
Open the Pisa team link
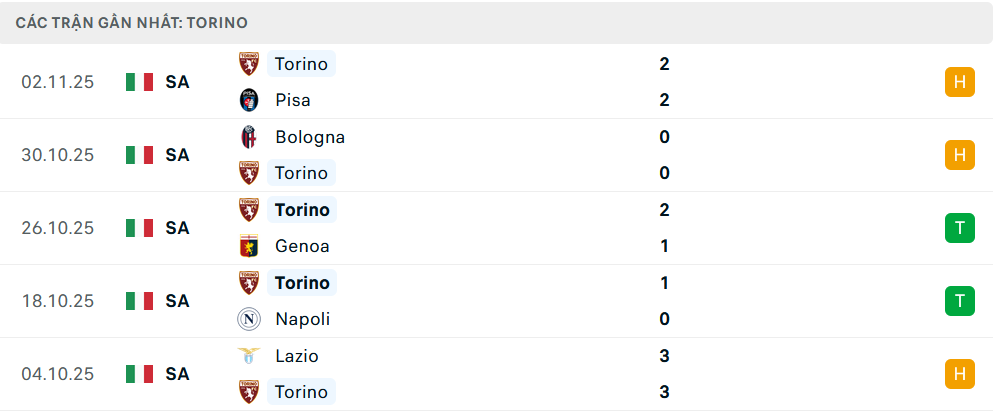(x=292, y=100)
